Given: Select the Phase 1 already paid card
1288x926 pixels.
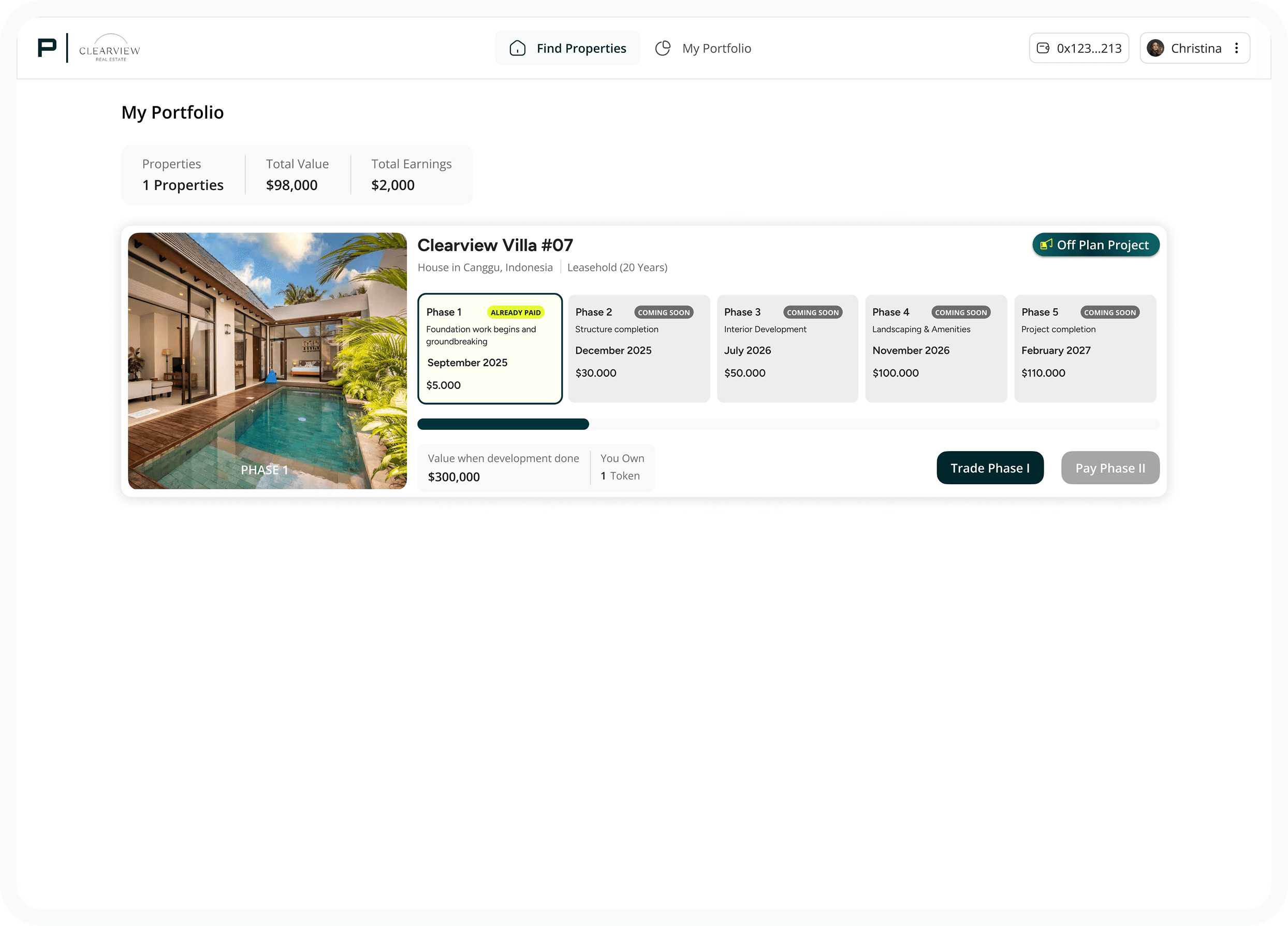Looking at the screenshot, I should 490,349.
